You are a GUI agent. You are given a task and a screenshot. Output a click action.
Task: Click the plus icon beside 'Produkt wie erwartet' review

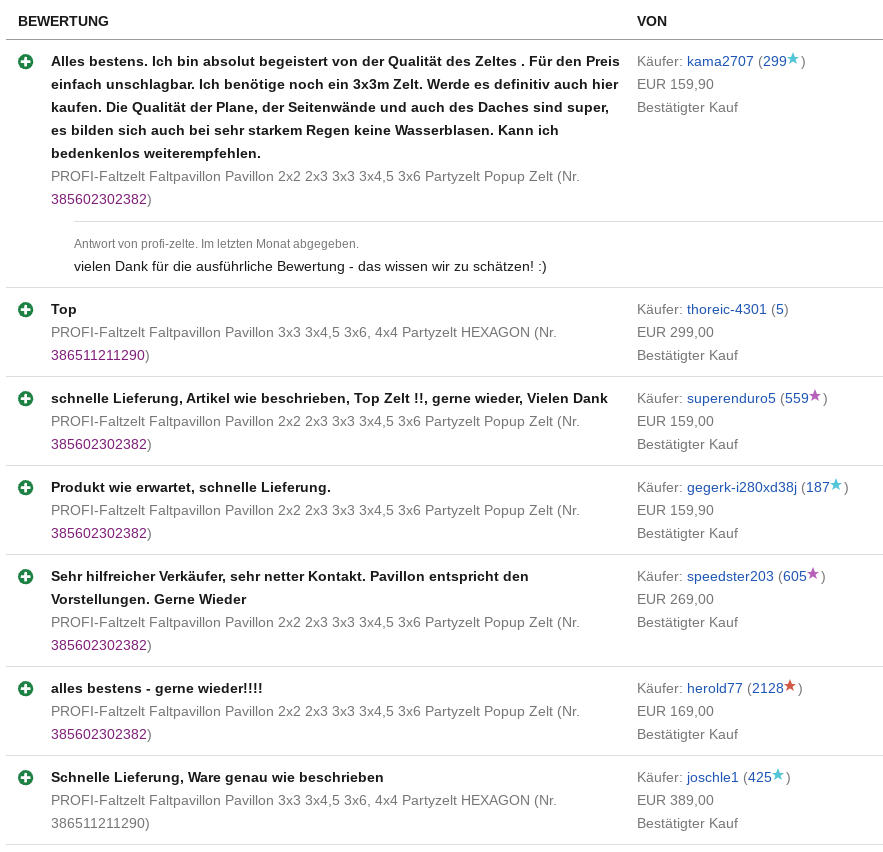25,488
